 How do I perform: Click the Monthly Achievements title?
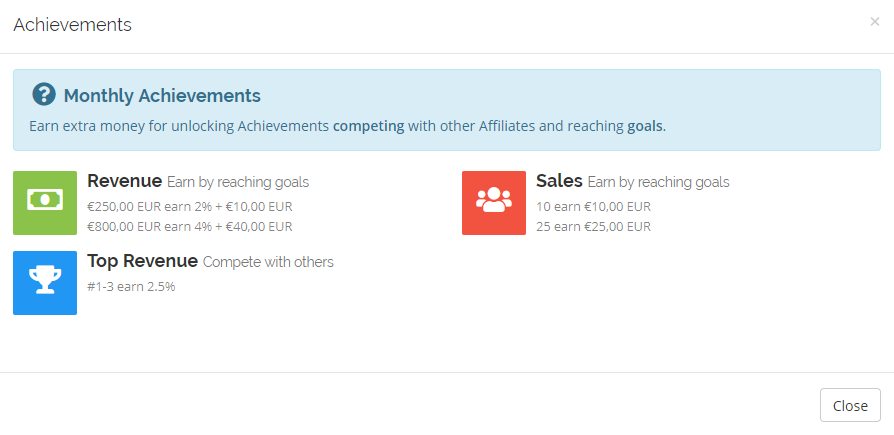[x=162, y=96]
